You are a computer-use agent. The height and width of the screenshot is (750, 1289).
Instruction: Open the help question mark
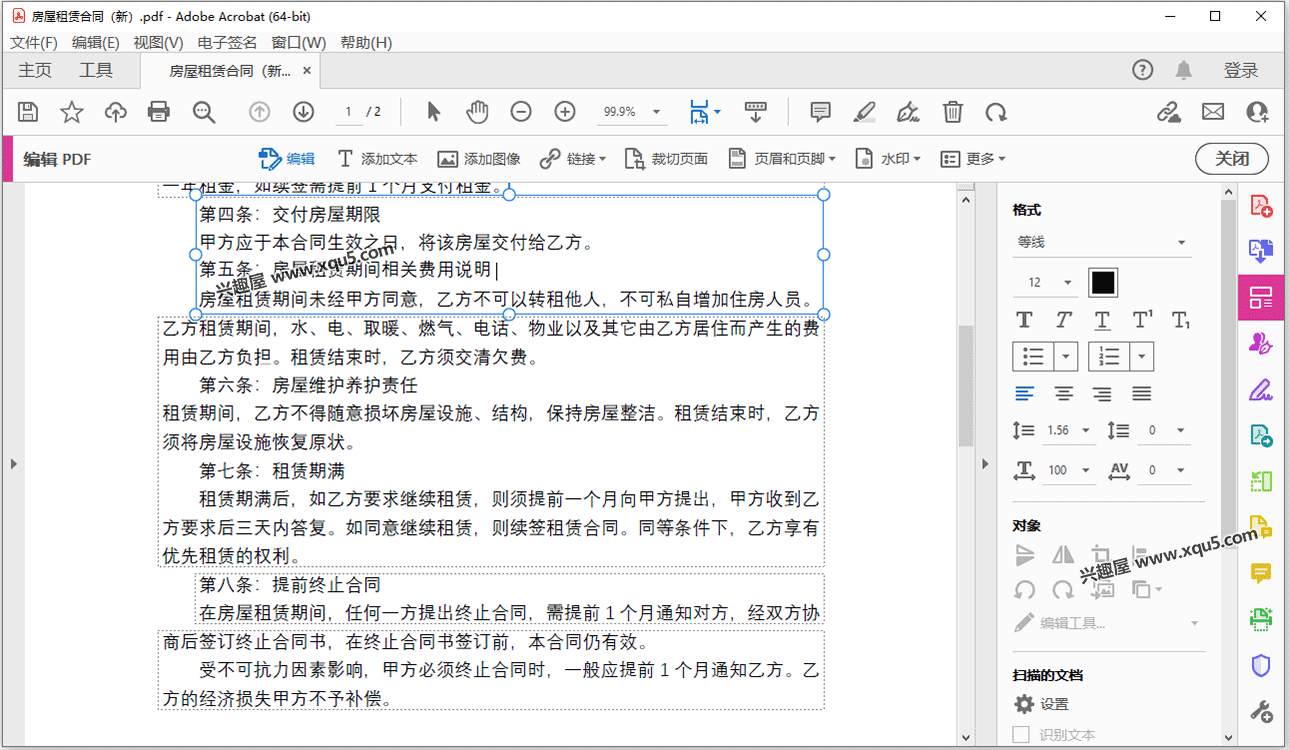click(1143, 70)
